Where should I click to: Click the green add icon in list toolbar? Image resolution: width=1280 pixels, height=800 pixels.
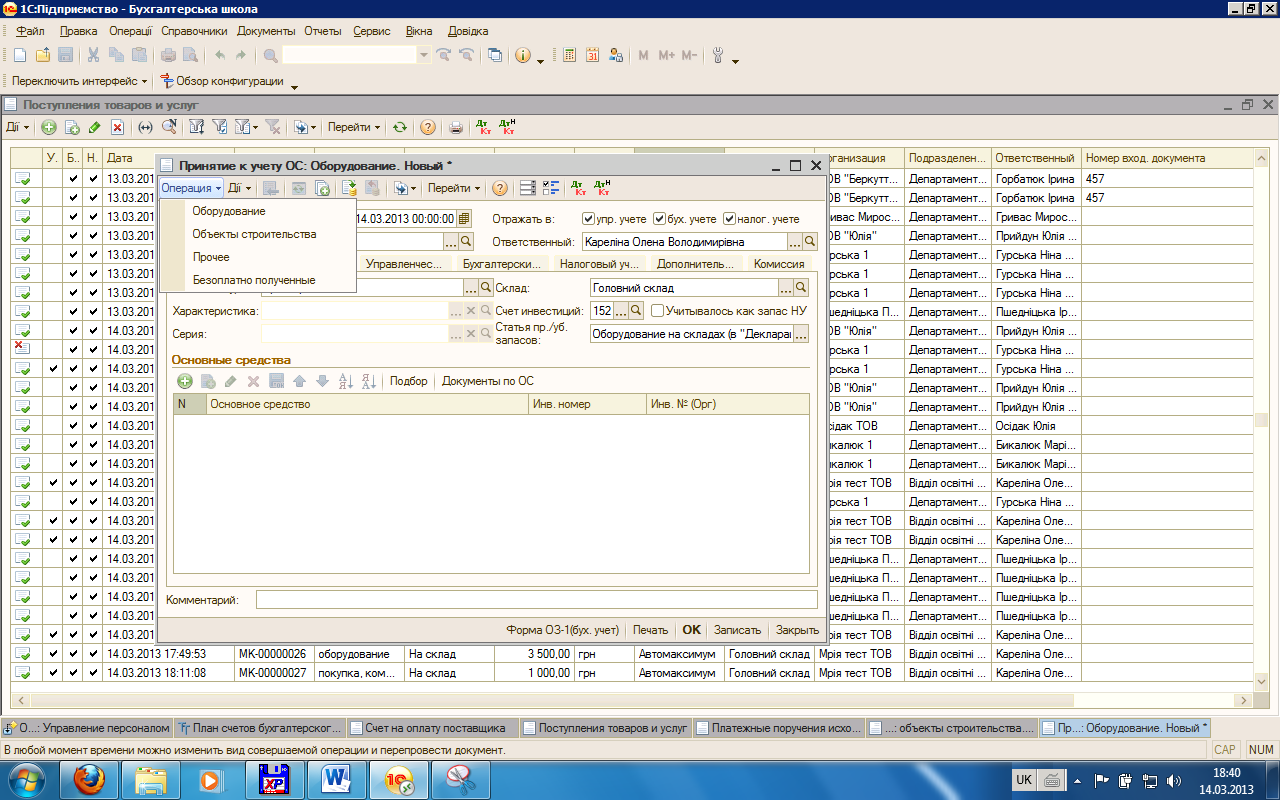(49, 127)
